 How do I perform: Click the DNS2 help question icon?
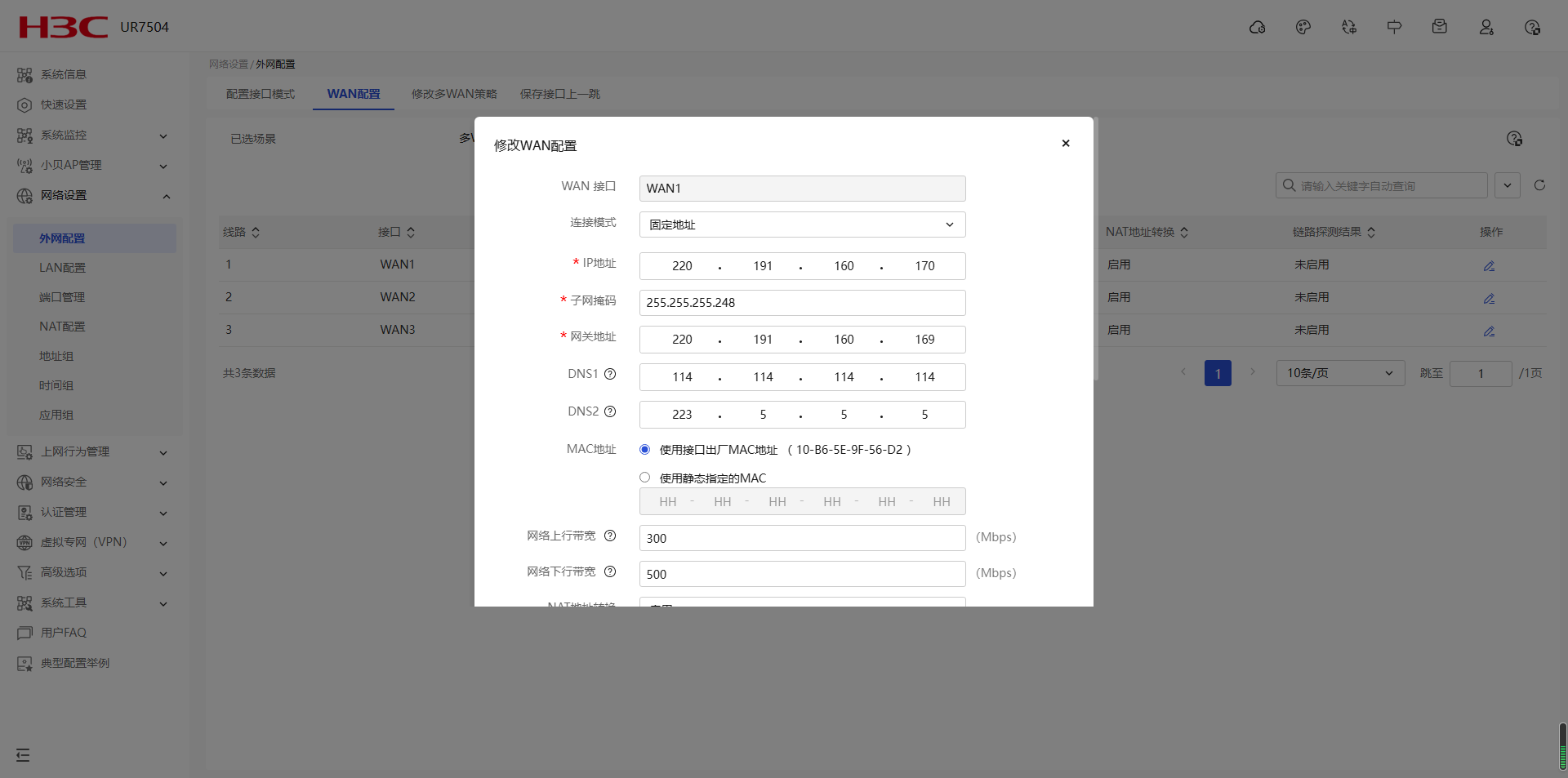click(x=609, y=411)
